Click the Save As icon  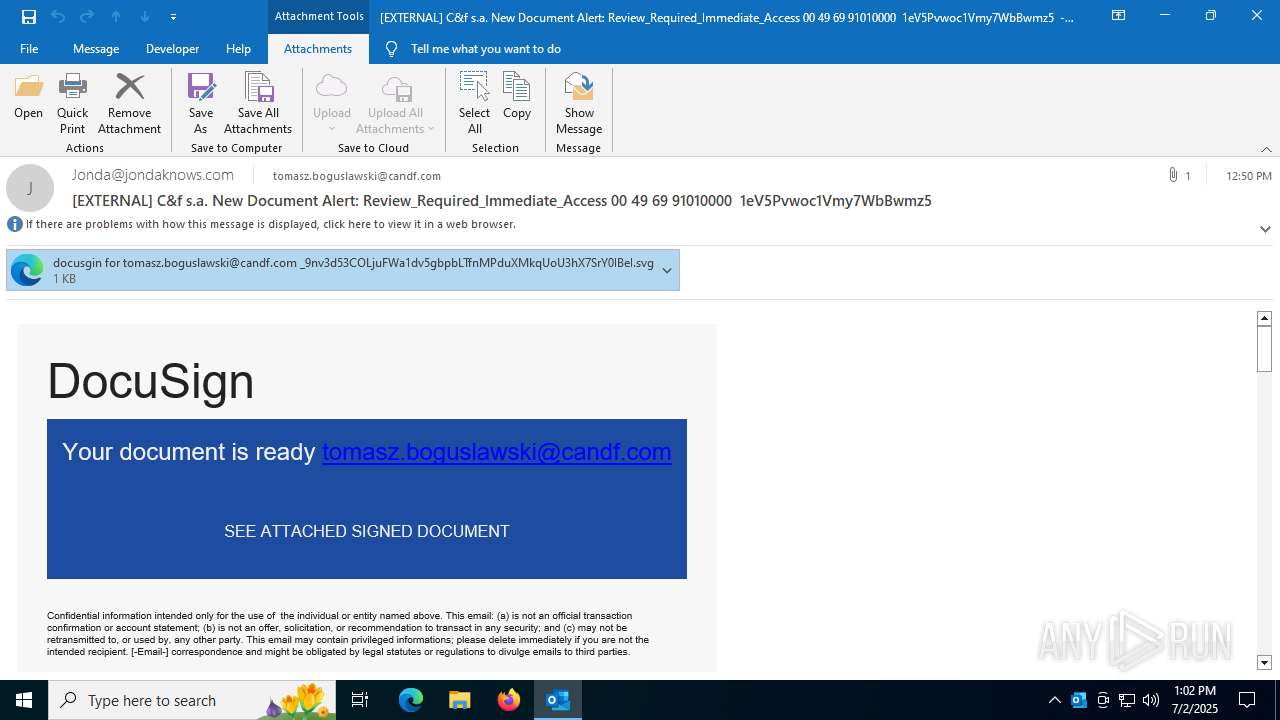click(x=201, y=104)
